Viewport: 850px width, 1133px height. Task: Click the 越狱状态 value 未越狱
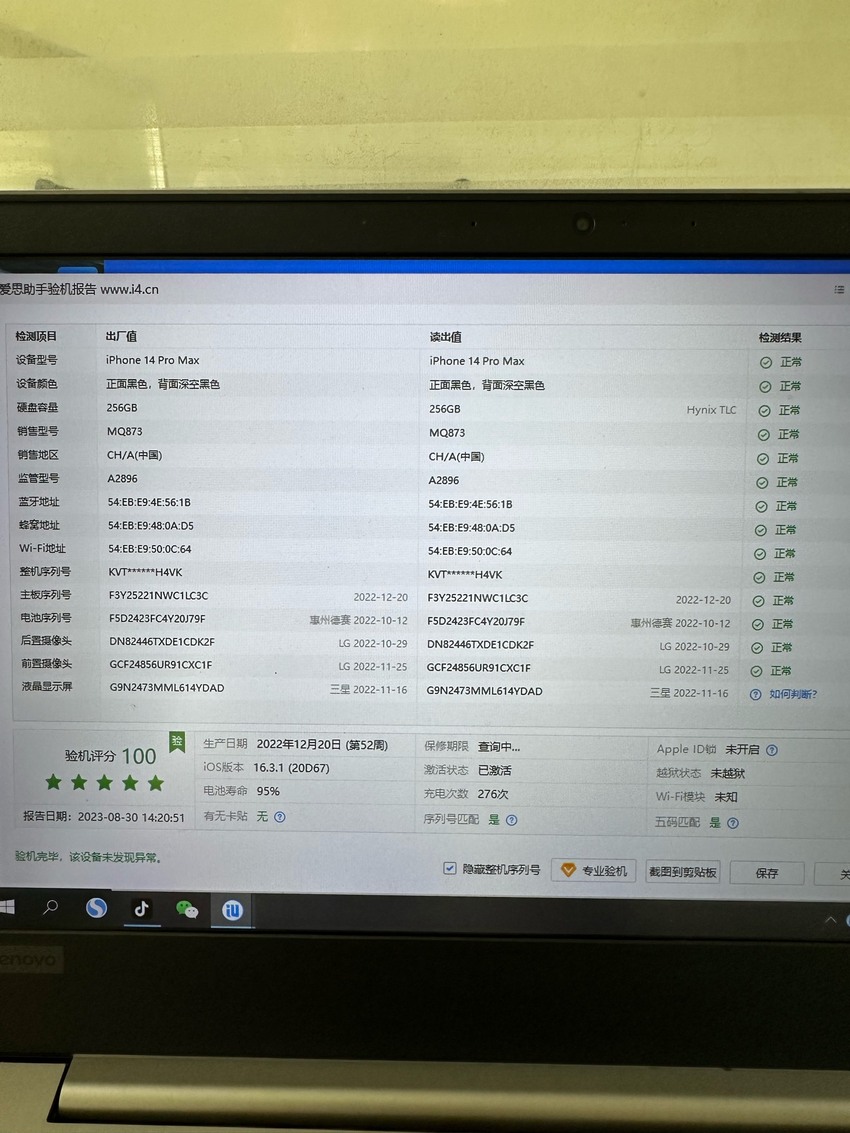(727, 774)
